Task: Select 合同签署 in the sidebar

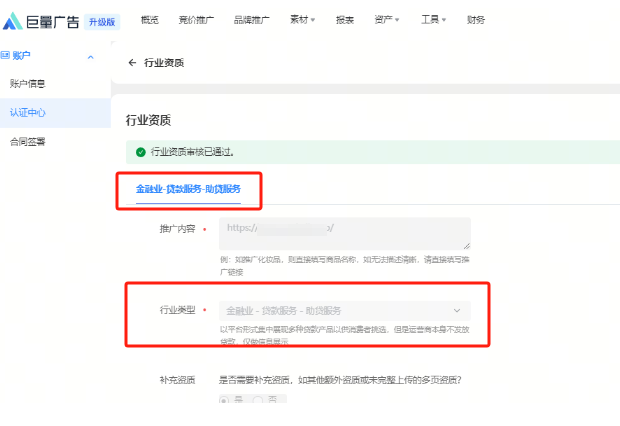Action: (28, 142)
